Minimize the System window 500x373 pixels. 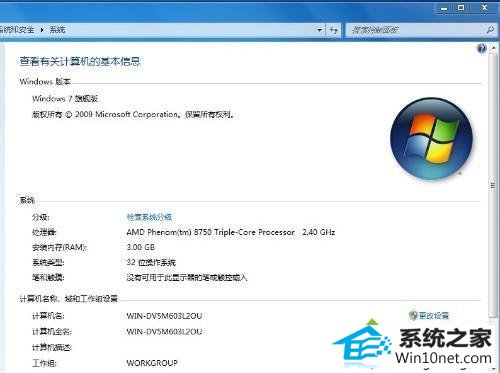click(x=444, y=8)
